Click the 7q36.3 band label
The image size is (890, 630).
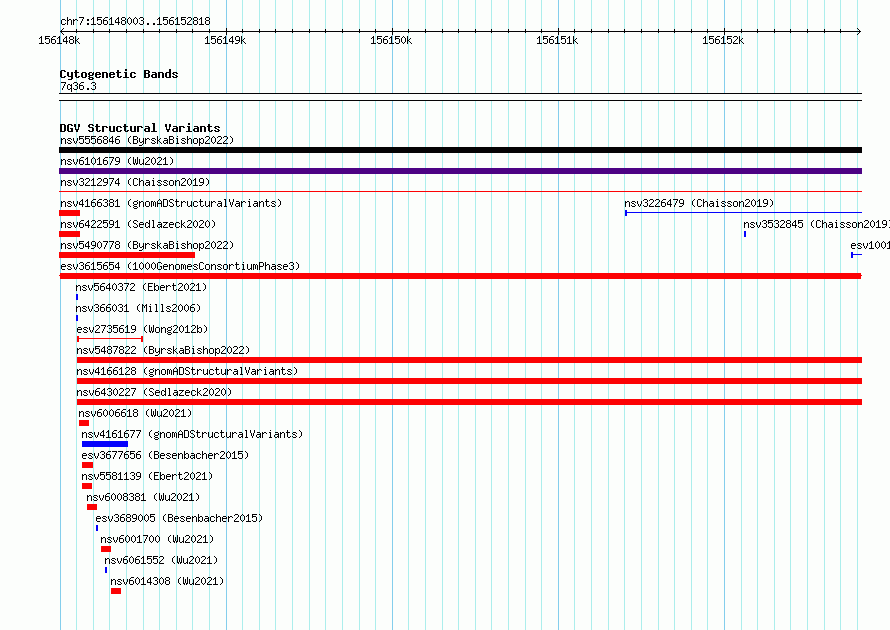coord(78,86)
